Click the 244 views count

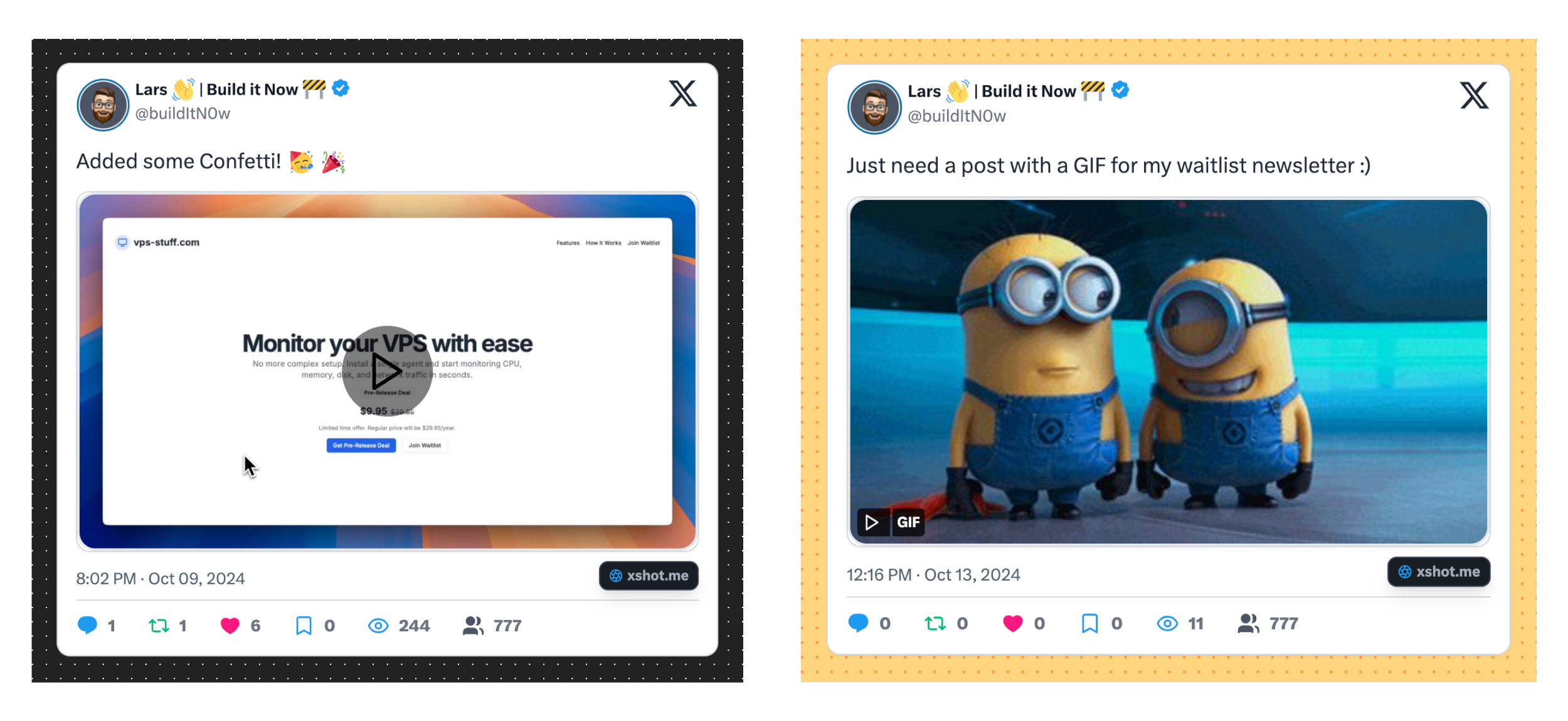click(414, 626)
